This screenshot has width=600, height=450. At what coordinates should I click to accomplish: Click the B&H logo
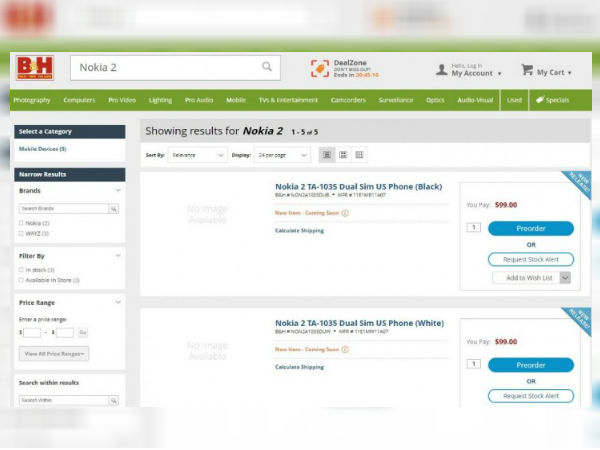pos(35,68)
